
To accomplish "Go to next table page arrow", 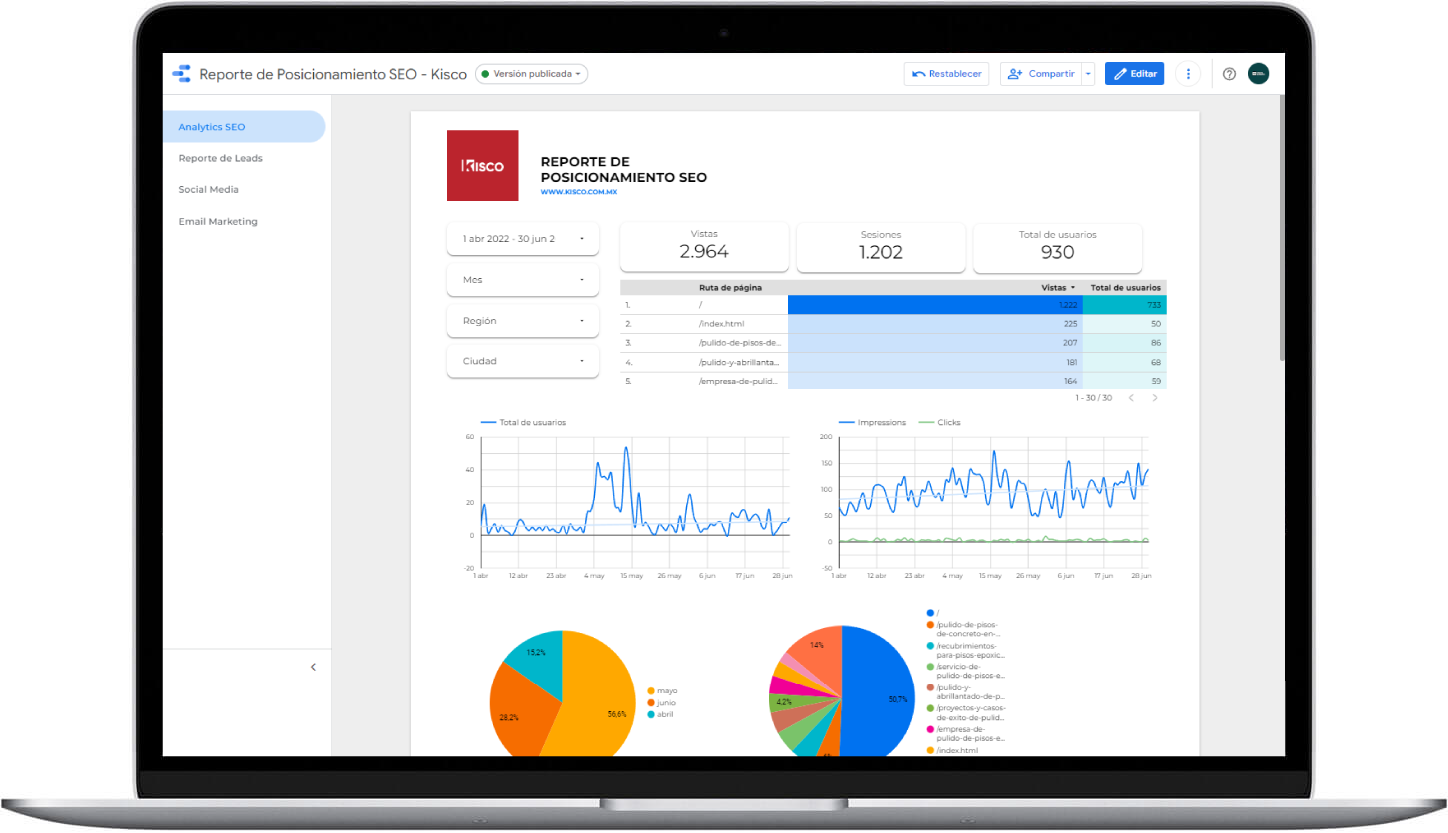I will click(x=1155, y=398).
